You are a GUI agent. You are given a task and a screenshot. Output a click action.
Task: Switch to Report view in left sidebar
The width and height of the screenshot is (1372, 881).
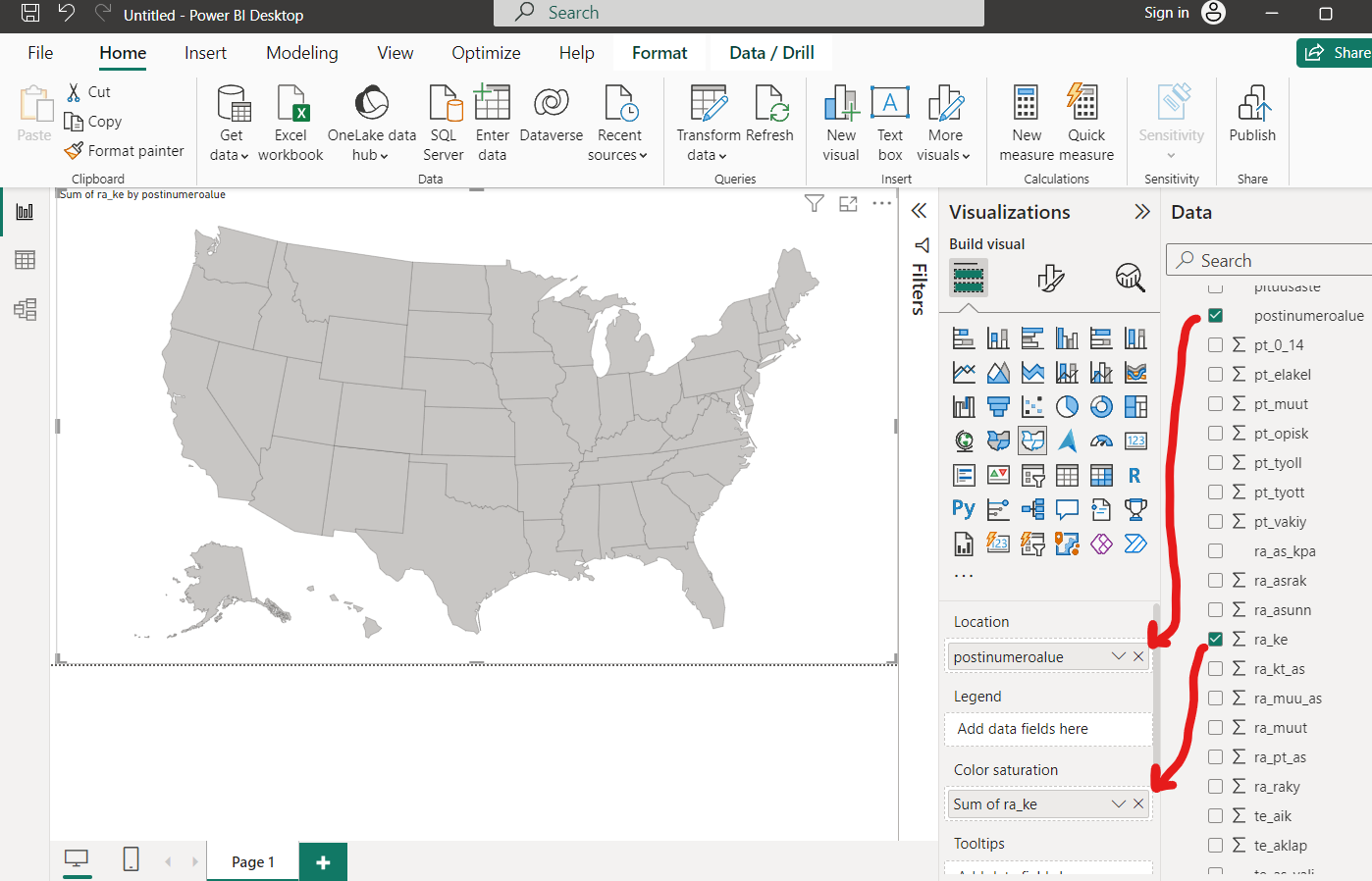click(x=26, y=212)
